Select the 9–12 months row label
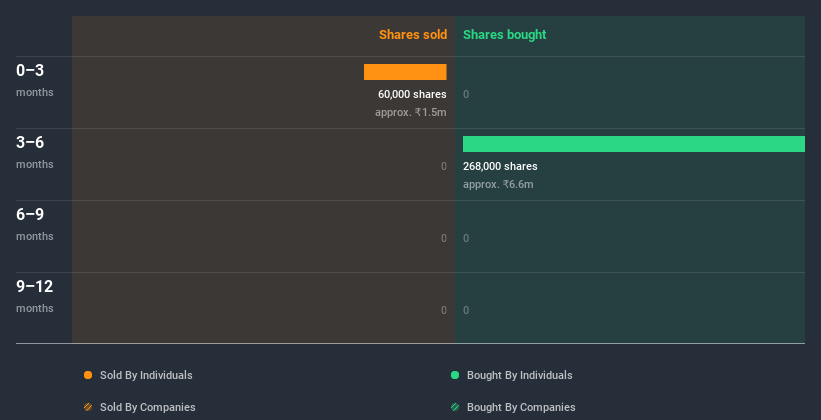 (35, 296)
